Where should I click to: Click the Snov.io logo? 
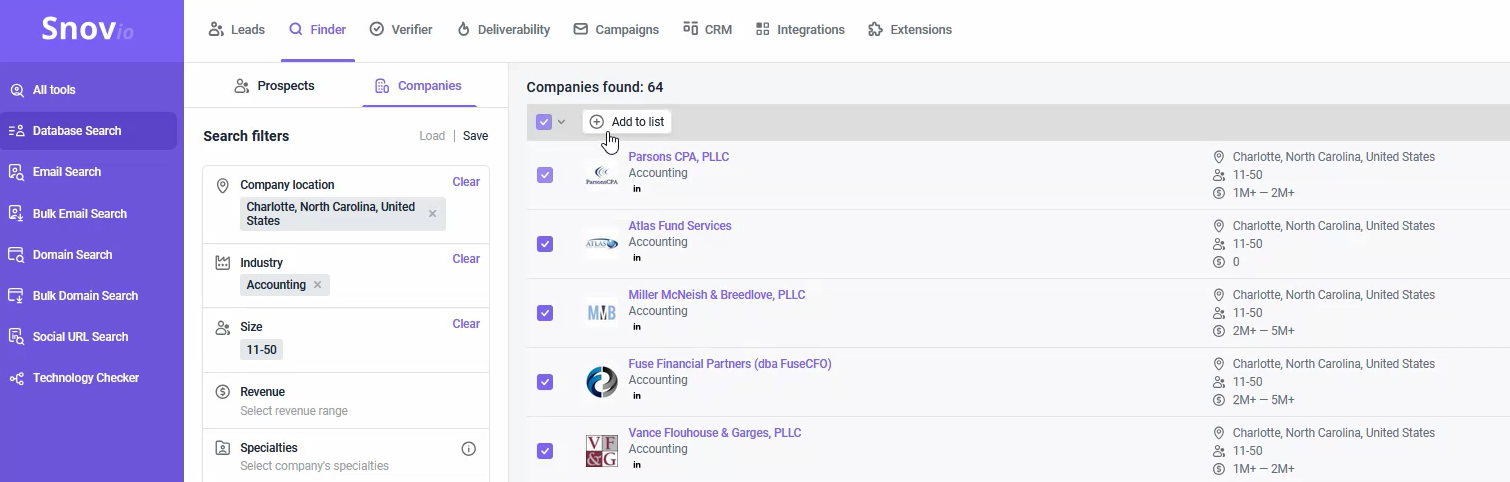87,30
